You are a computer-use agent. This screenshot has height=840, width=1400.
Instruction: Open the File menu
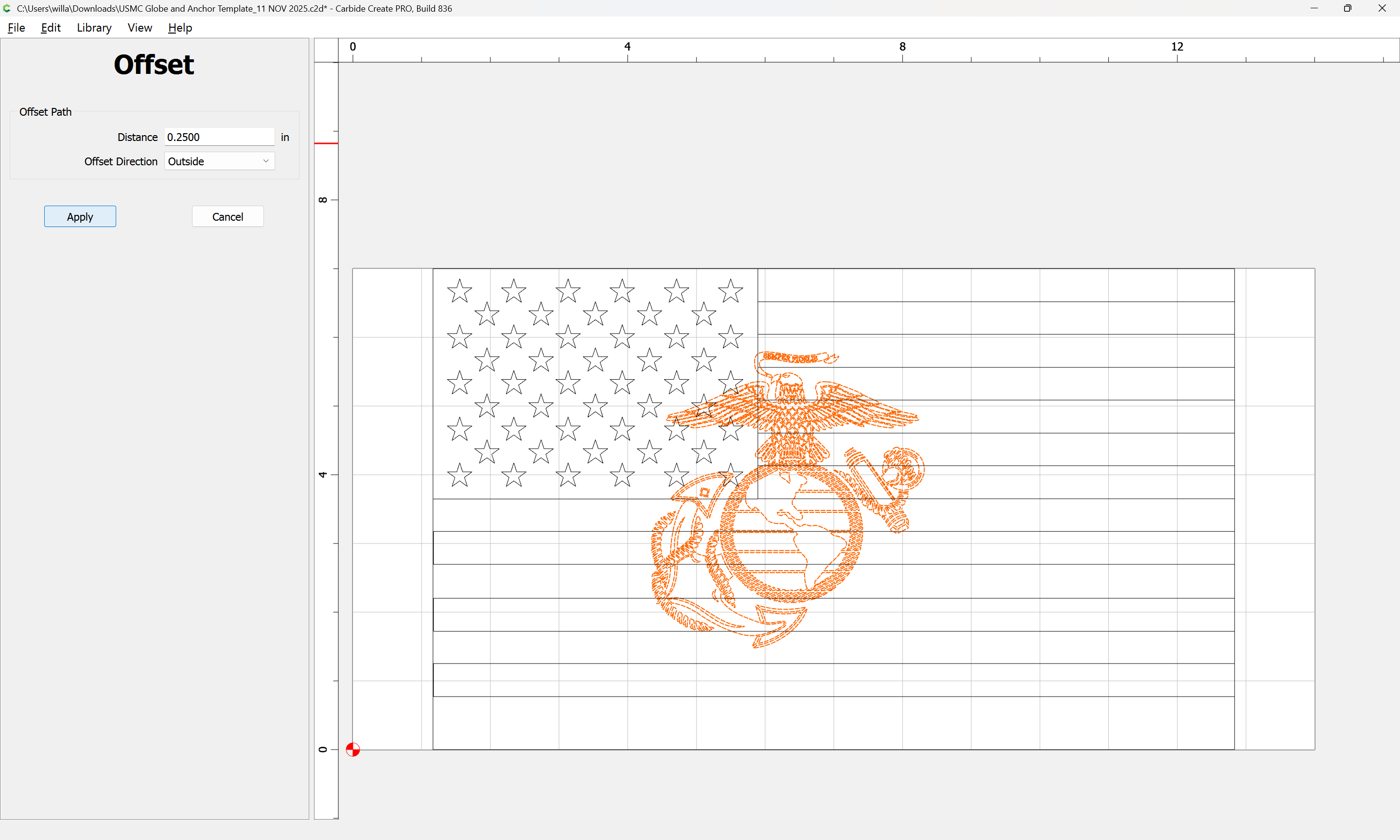[x=17, y=28]
